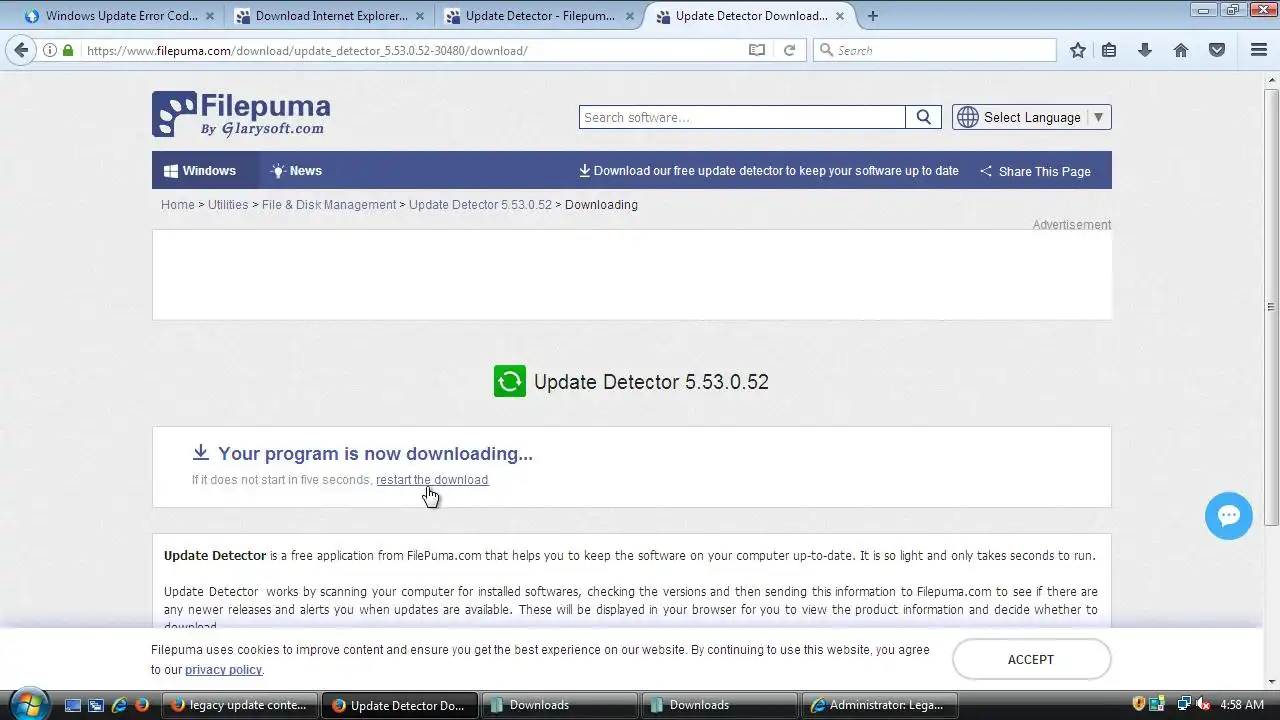
Task: Click the Search software input field
Action: [742, 117]
